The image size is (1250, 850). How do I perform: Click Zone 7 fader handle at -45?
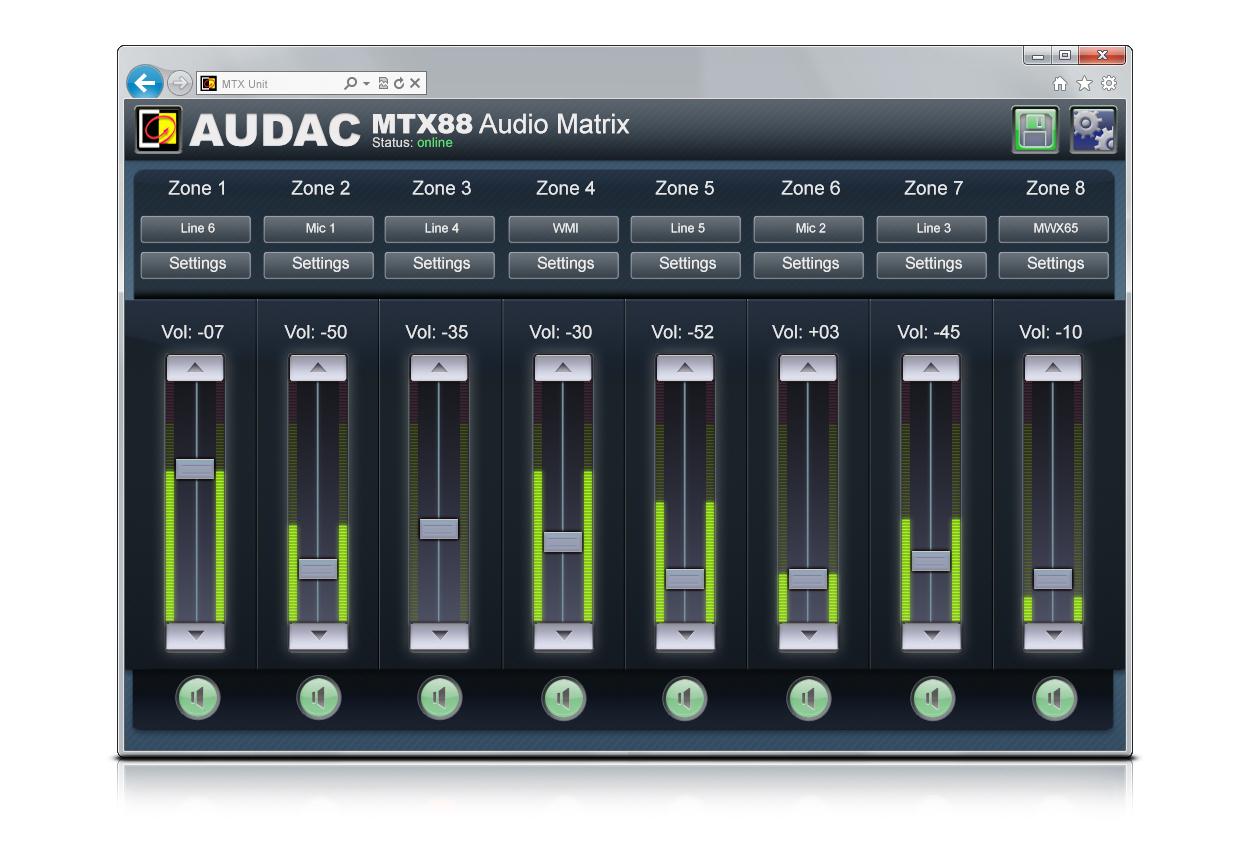click(x=931, y=561)
